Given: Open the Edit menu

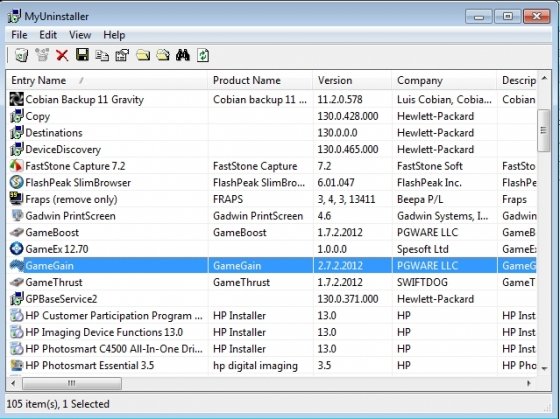Looking at the screenshot, I should 48,35.
